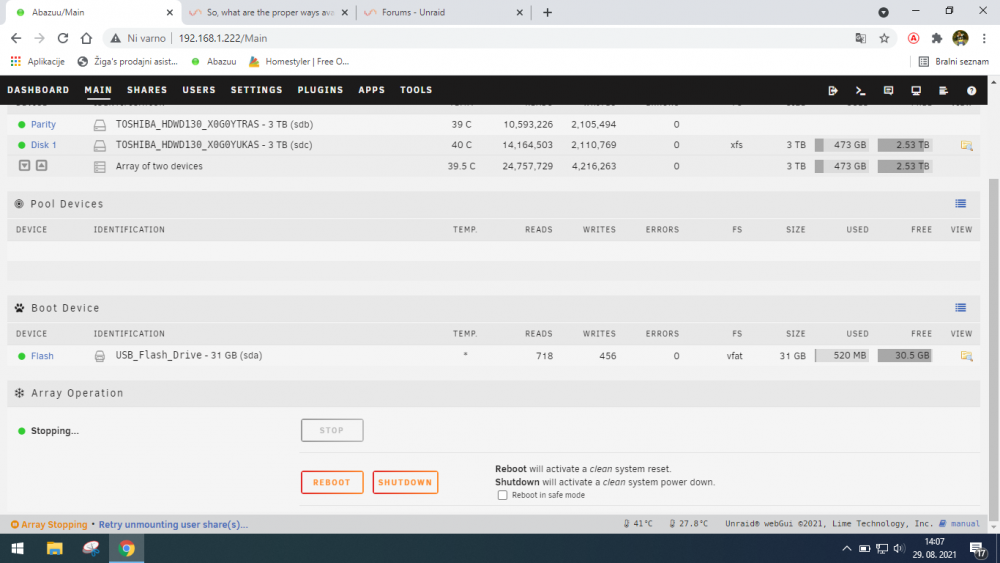The height and width of the screenshot is (563, 1000).
Task: Switch to 'So, what are the proper ways' tab
Action: [268, 12]
